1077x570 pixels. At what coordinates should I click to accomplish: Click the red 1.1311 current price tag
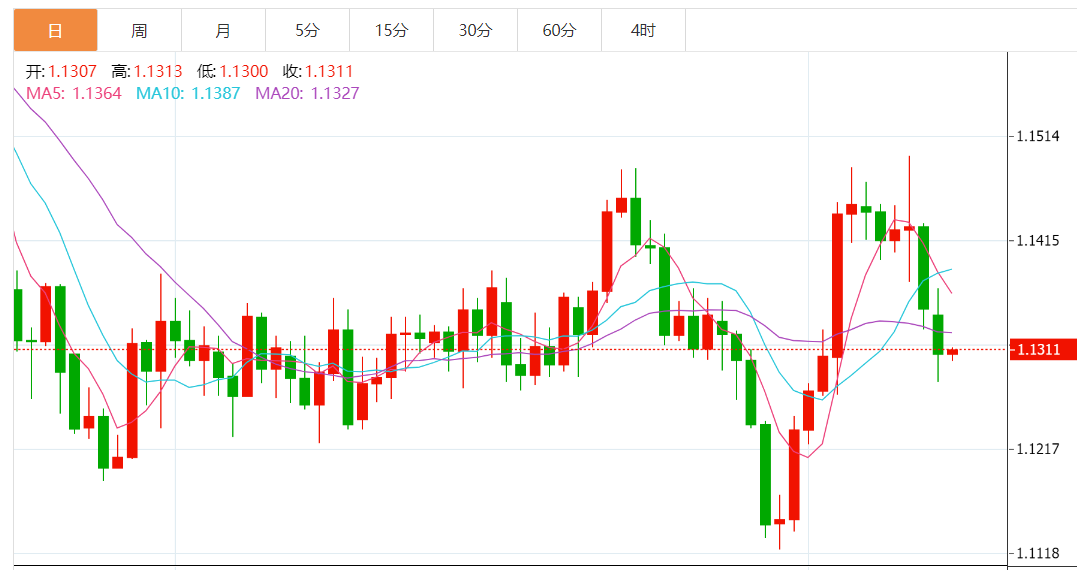point(1040,350)
